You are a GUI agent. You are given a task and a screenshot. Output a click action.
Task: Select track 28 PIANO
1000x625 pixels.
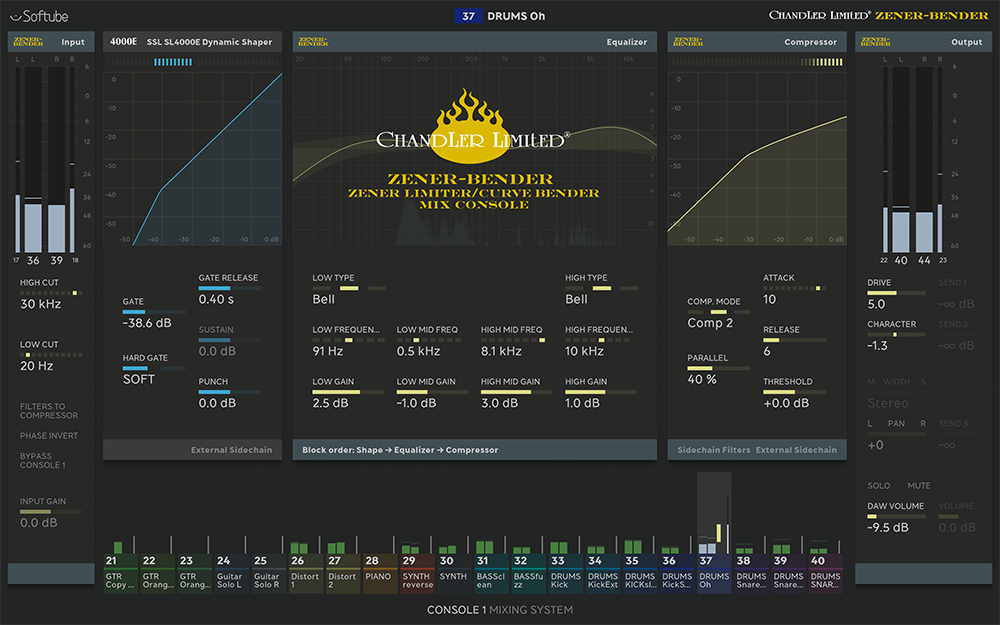pyautogui.click(x=378, y=574)
